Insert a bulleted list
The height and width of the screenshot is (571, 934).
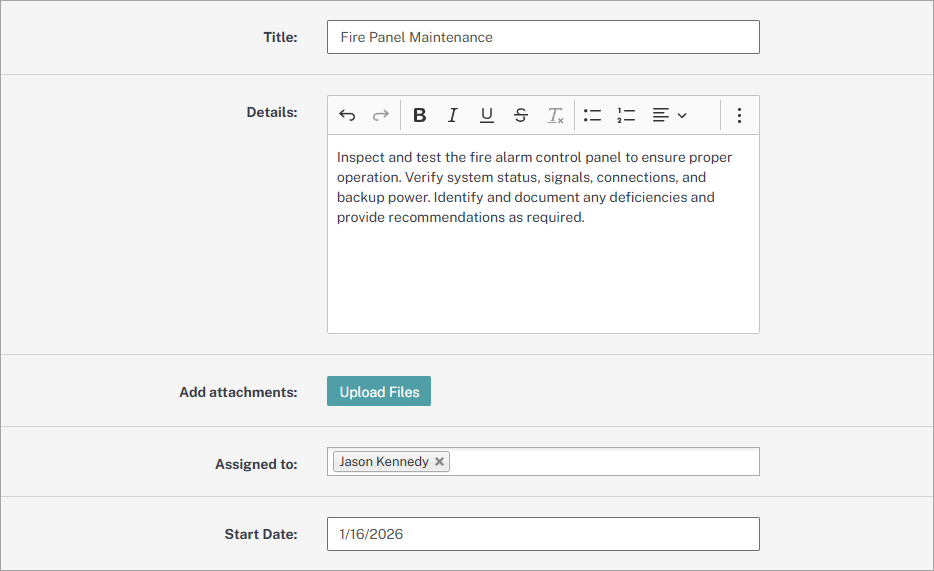pos(592,115)
